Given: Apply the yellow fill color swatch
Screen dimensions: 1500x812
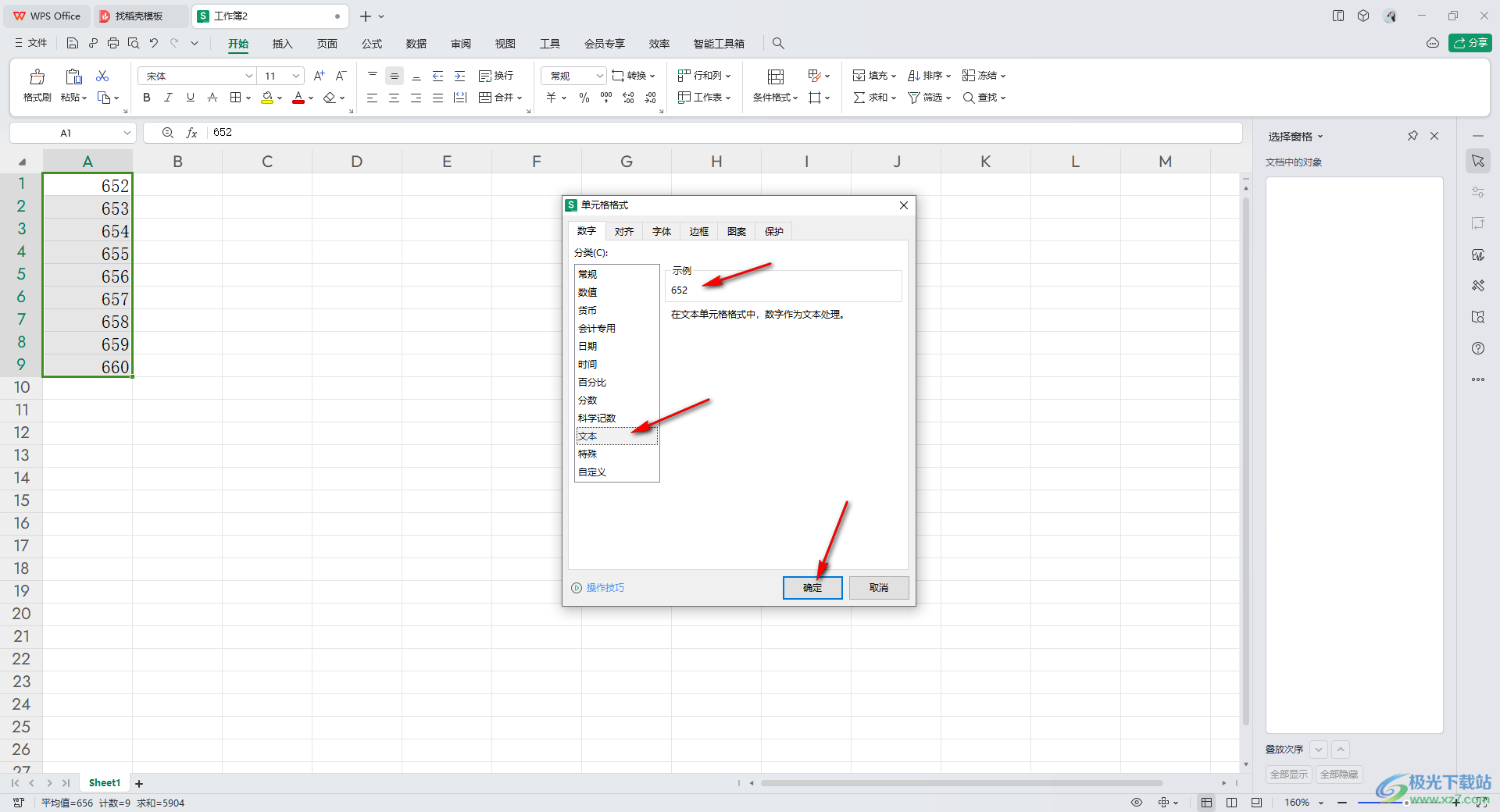Looking at the screenshot, I should point(267,98).
